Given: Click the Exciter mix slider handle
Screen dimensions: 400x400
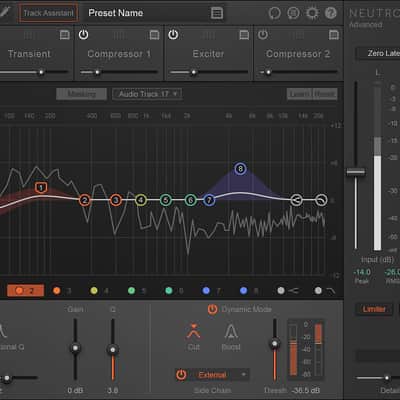Looking at the screenshot, I should [x=194, y=72].
